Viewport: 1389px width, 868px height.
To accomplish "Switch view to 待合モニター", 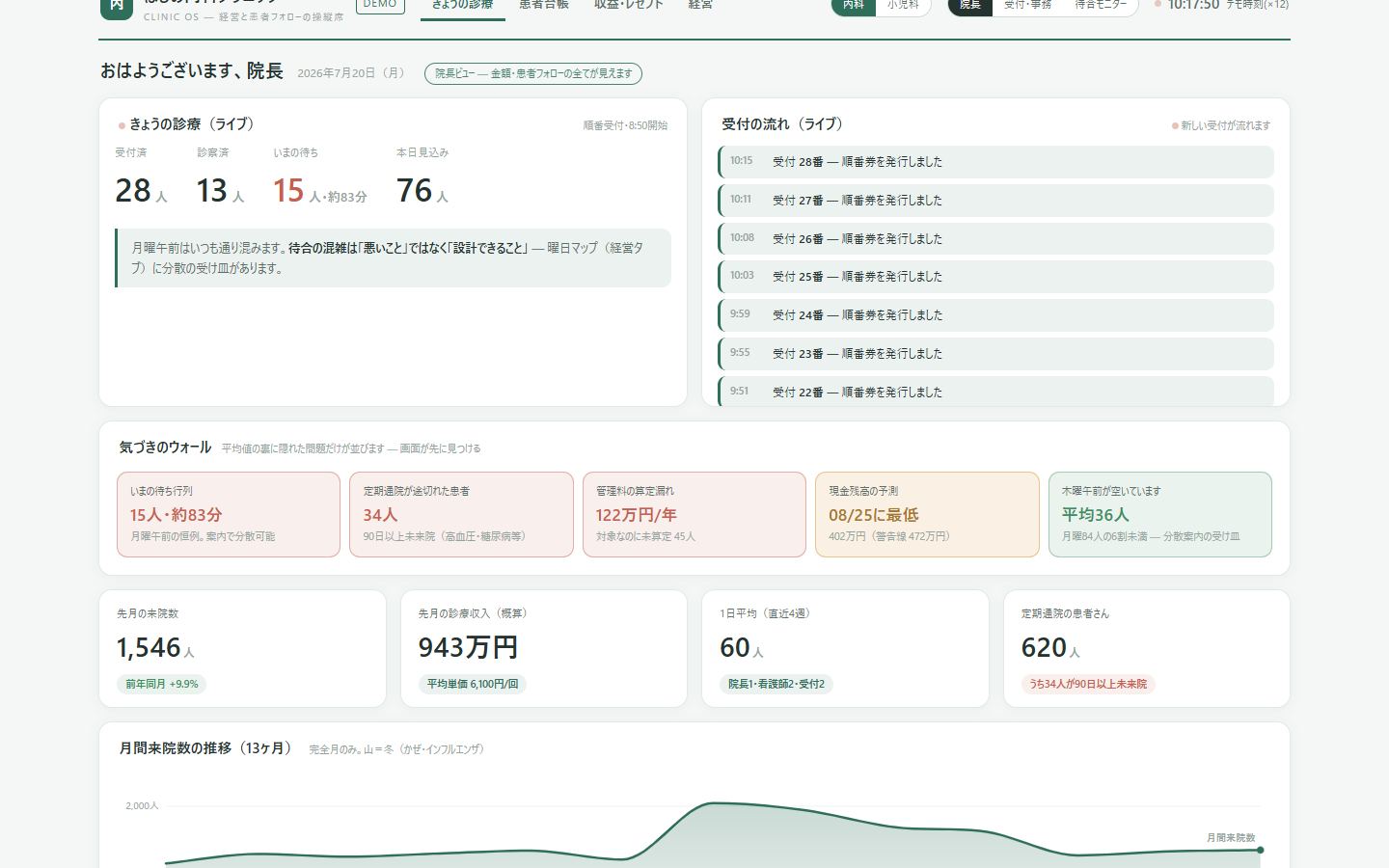I will (x=1101, y=6).
